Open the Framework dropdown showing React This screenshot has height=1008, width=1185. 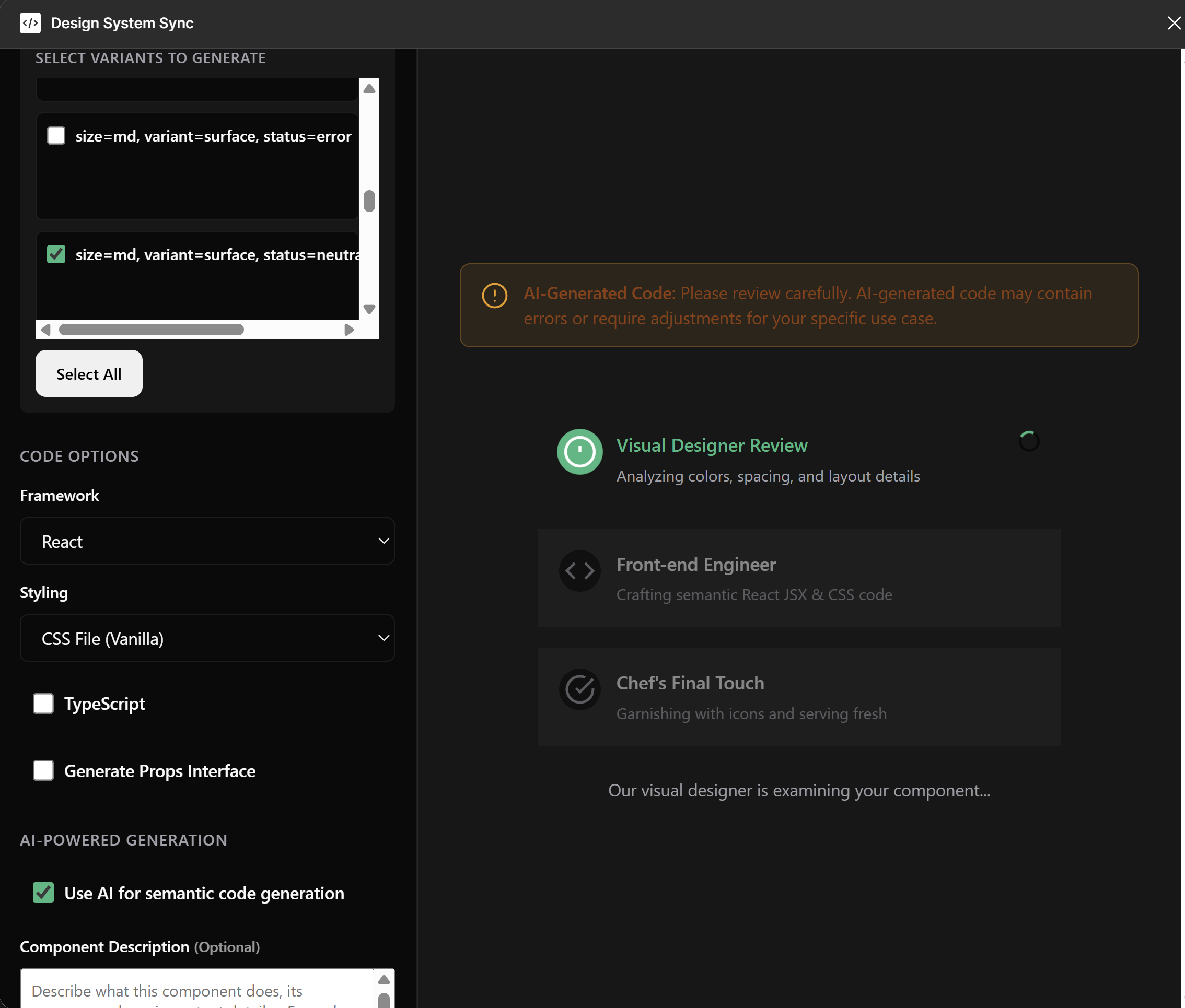point(206,541)
